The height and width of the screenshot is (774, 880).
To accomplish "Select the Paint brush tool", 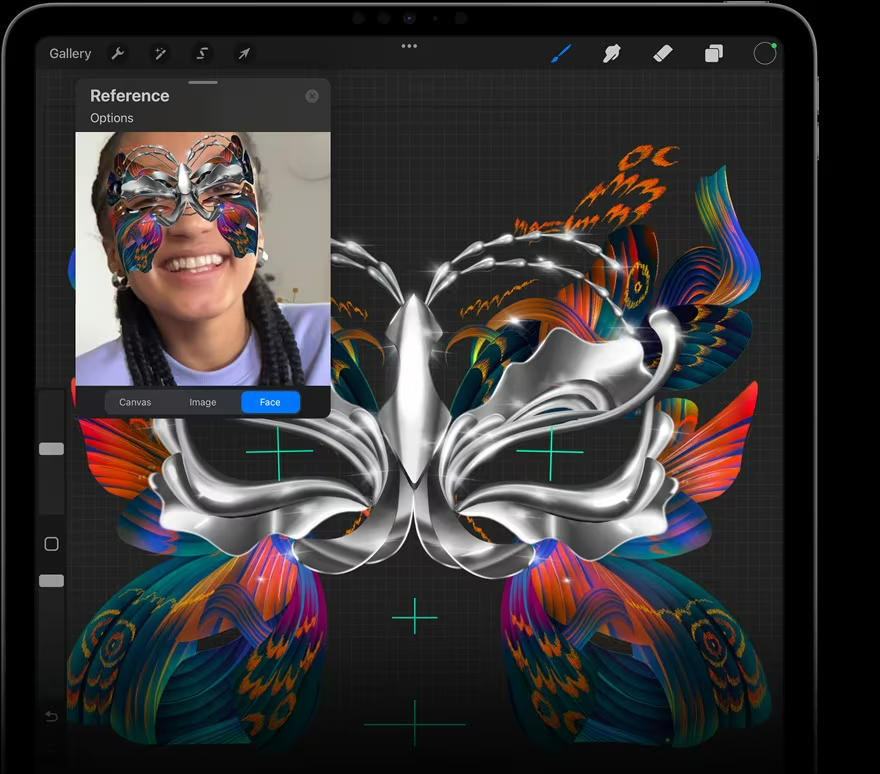I will (x=561, y=54).
